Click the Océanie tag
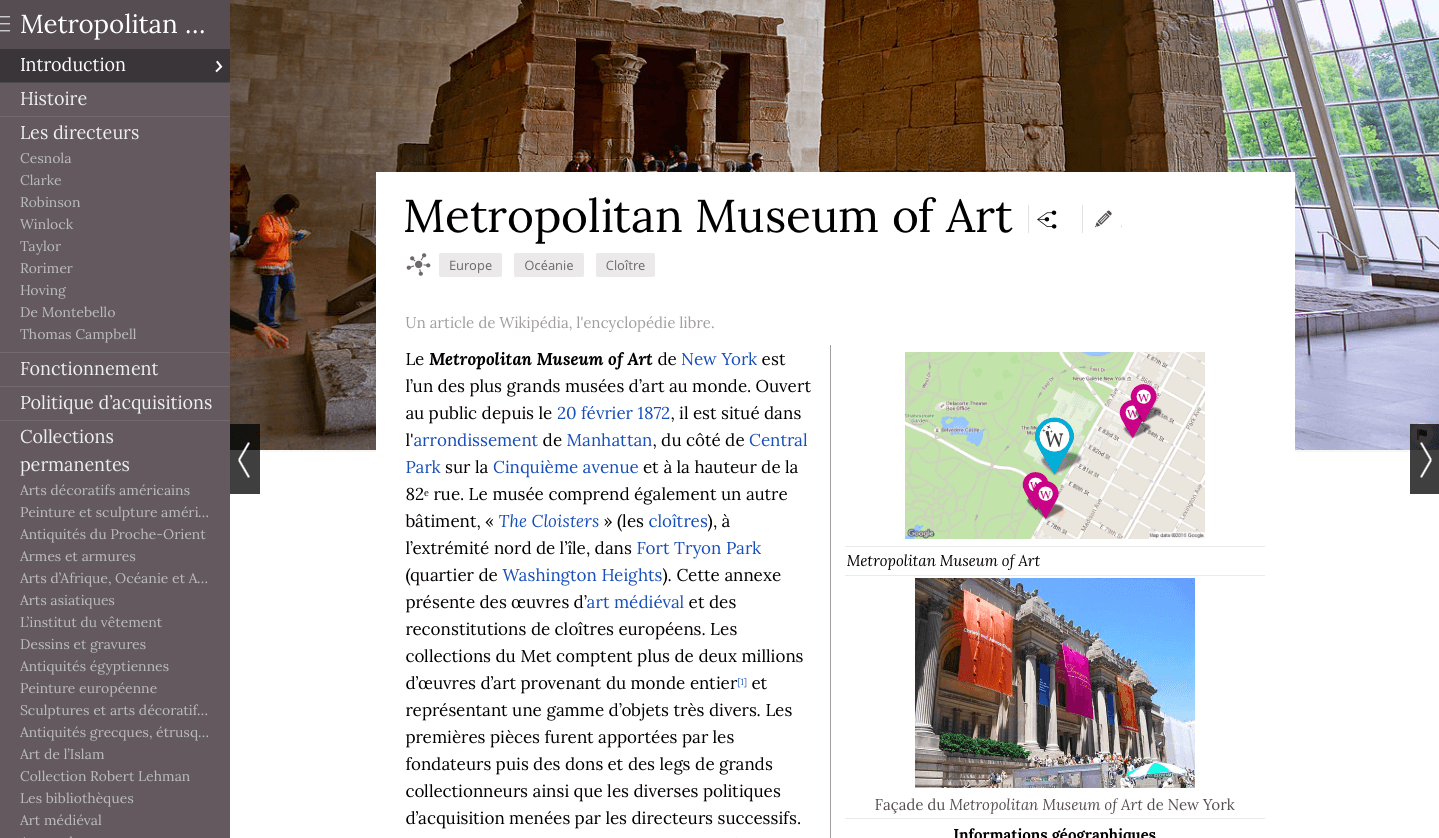 coord(549,265)
